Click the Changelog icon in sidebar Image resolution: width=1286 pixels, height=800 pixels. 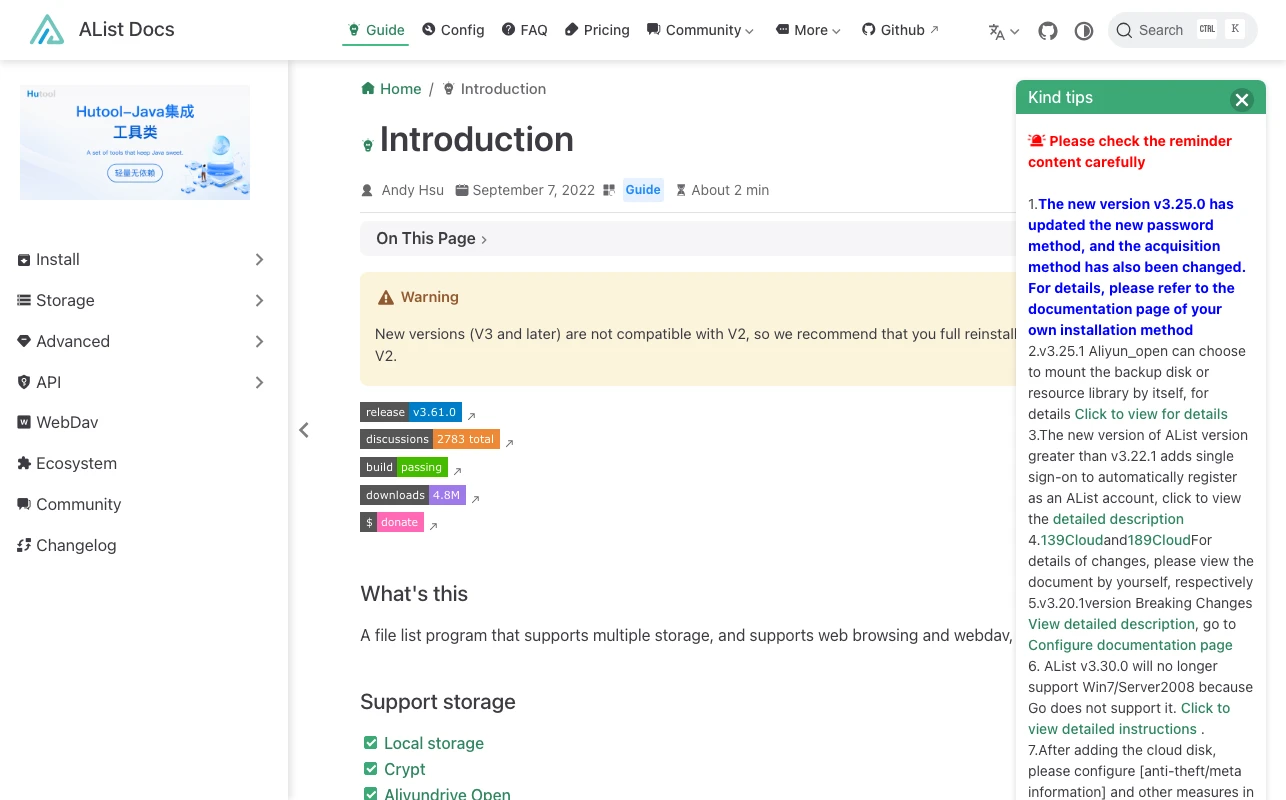click(24, 546)
